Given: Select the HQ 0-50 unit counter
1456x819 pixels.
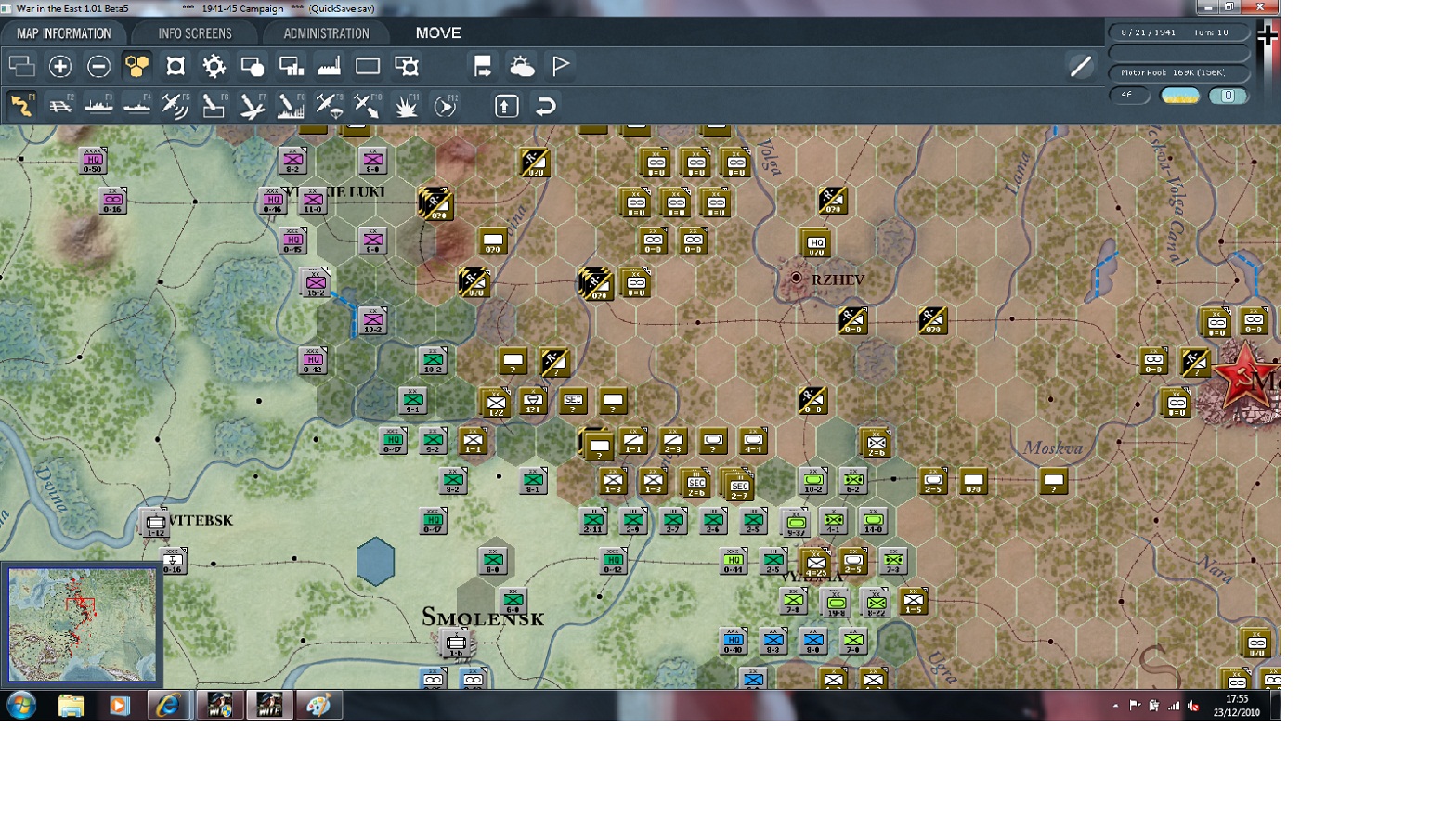Looking at the screenshot, I should 92,161.
